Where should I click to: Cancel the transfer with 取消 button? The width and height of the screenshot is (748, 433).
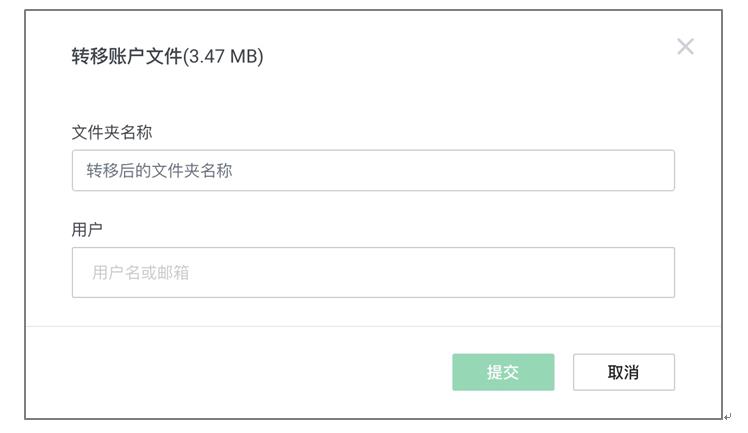(x=623, y=372)
